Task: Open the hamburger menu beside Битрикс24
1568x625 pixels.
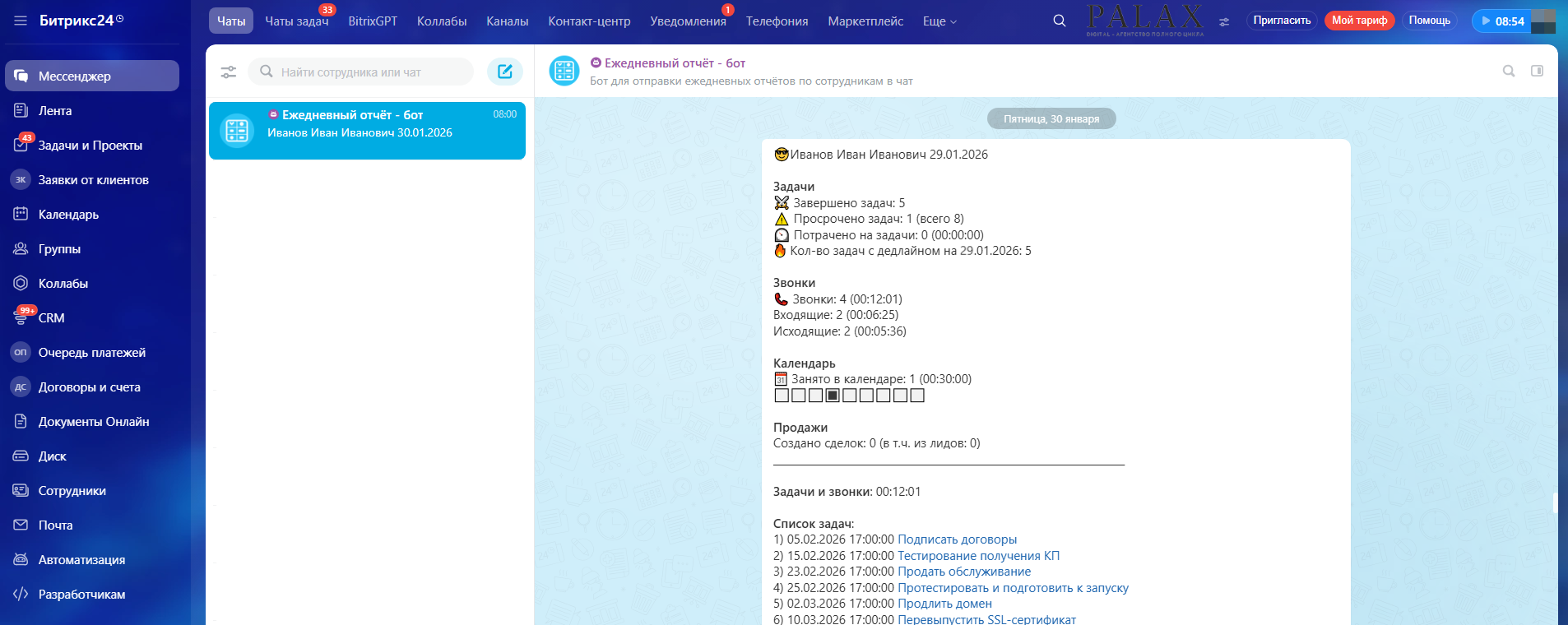Action: pyautogui.click(x=21, y=21)
